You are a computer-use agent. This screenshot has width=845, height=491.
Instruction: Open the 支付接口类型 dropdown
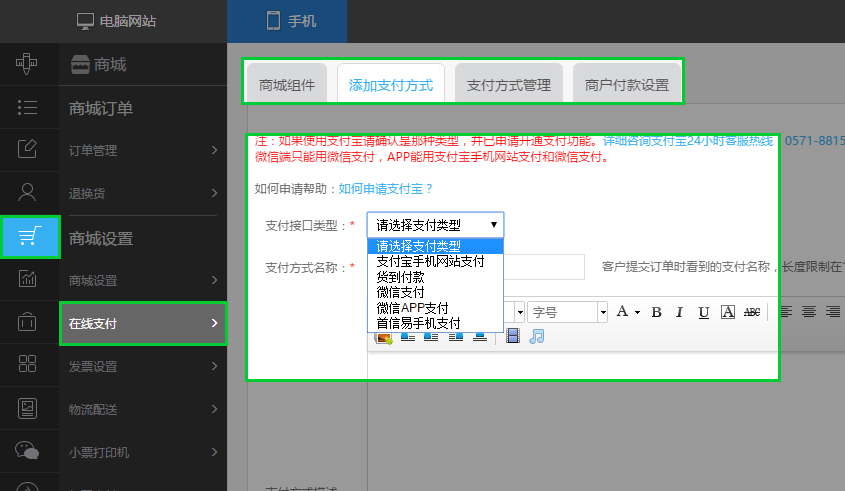coord(435,225)
